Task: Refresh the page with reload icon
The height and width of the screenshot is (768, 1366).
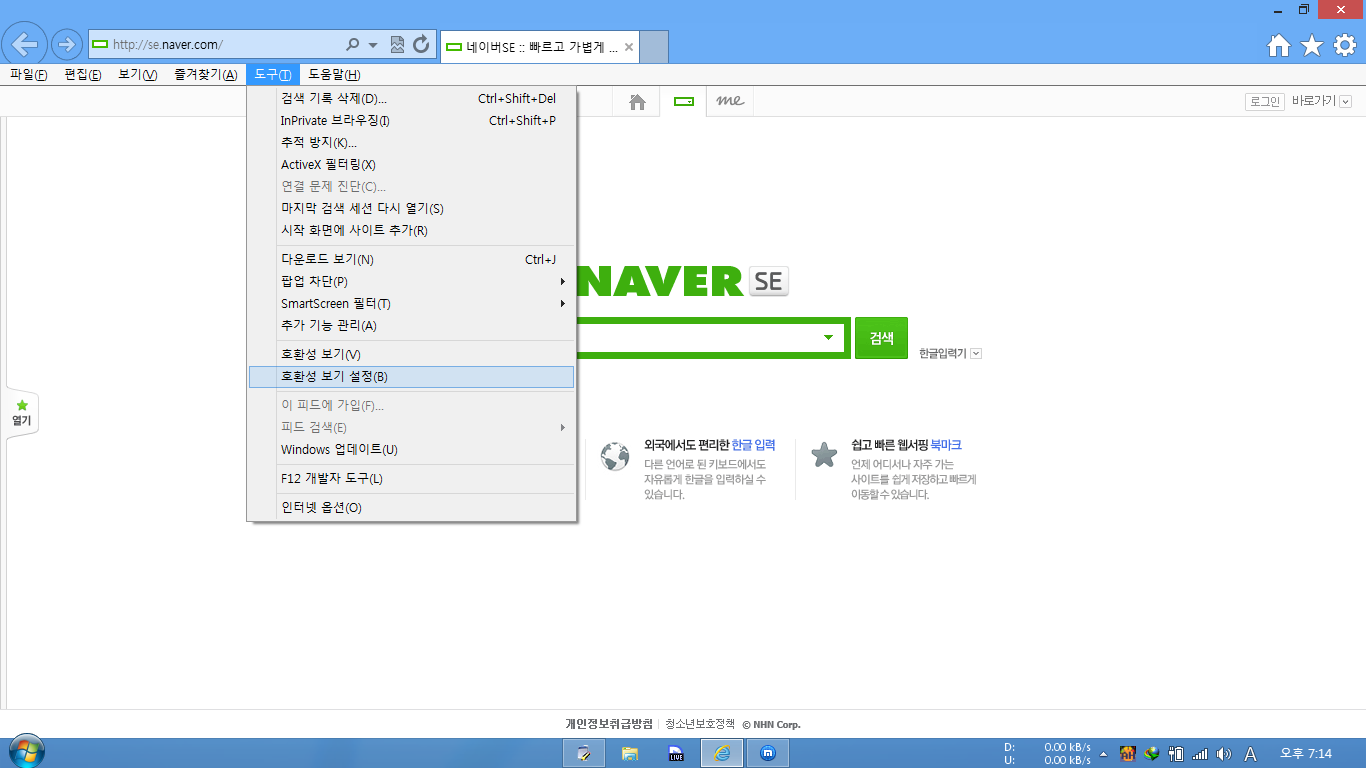Action: [421, 45]
